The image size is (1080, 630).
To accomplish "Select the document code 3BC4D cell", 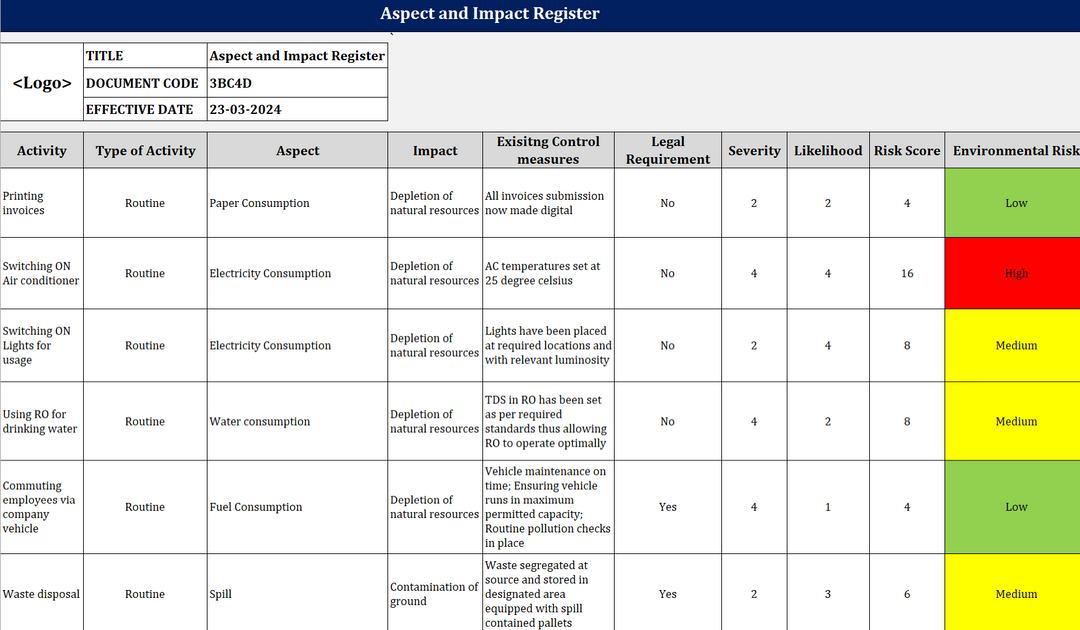I will coord(297,83).
